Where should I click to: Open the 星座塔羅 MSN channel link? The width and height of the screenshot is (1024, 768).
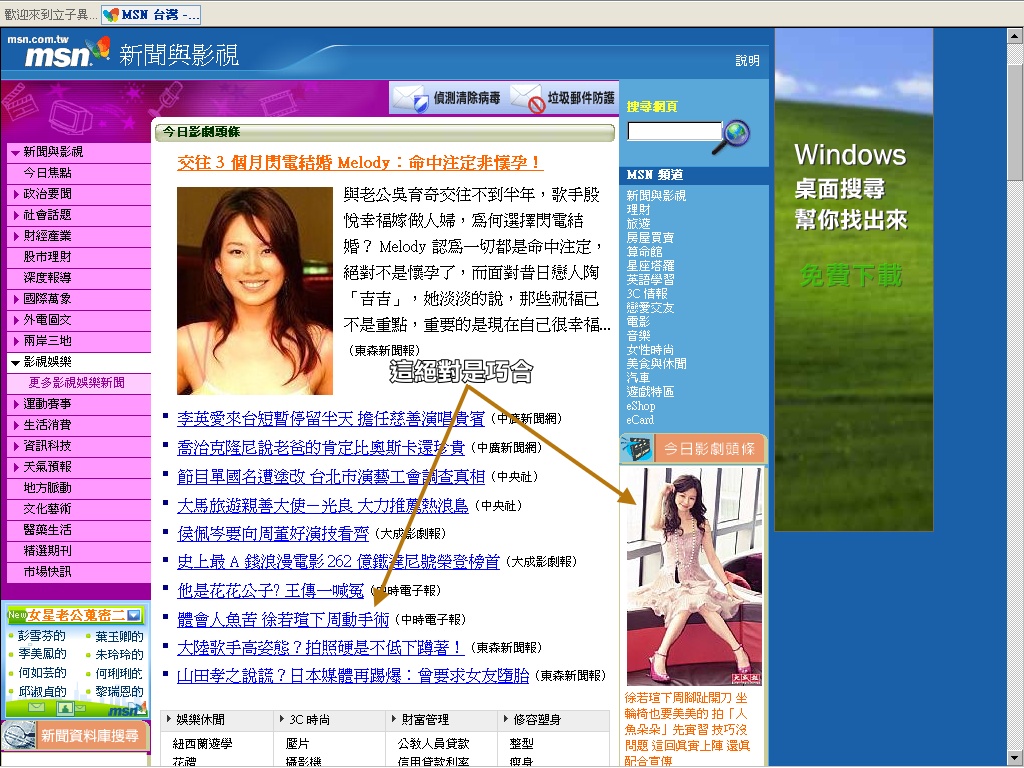pyautogui.click(x=650, y=266)
